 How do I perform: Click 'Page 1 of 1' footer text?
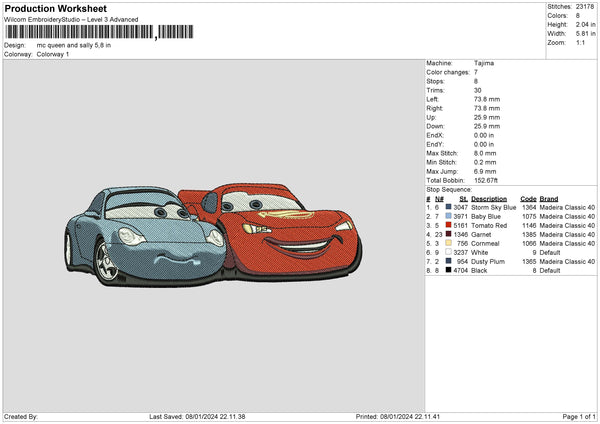pyautogui.click(x=579, y=416)
